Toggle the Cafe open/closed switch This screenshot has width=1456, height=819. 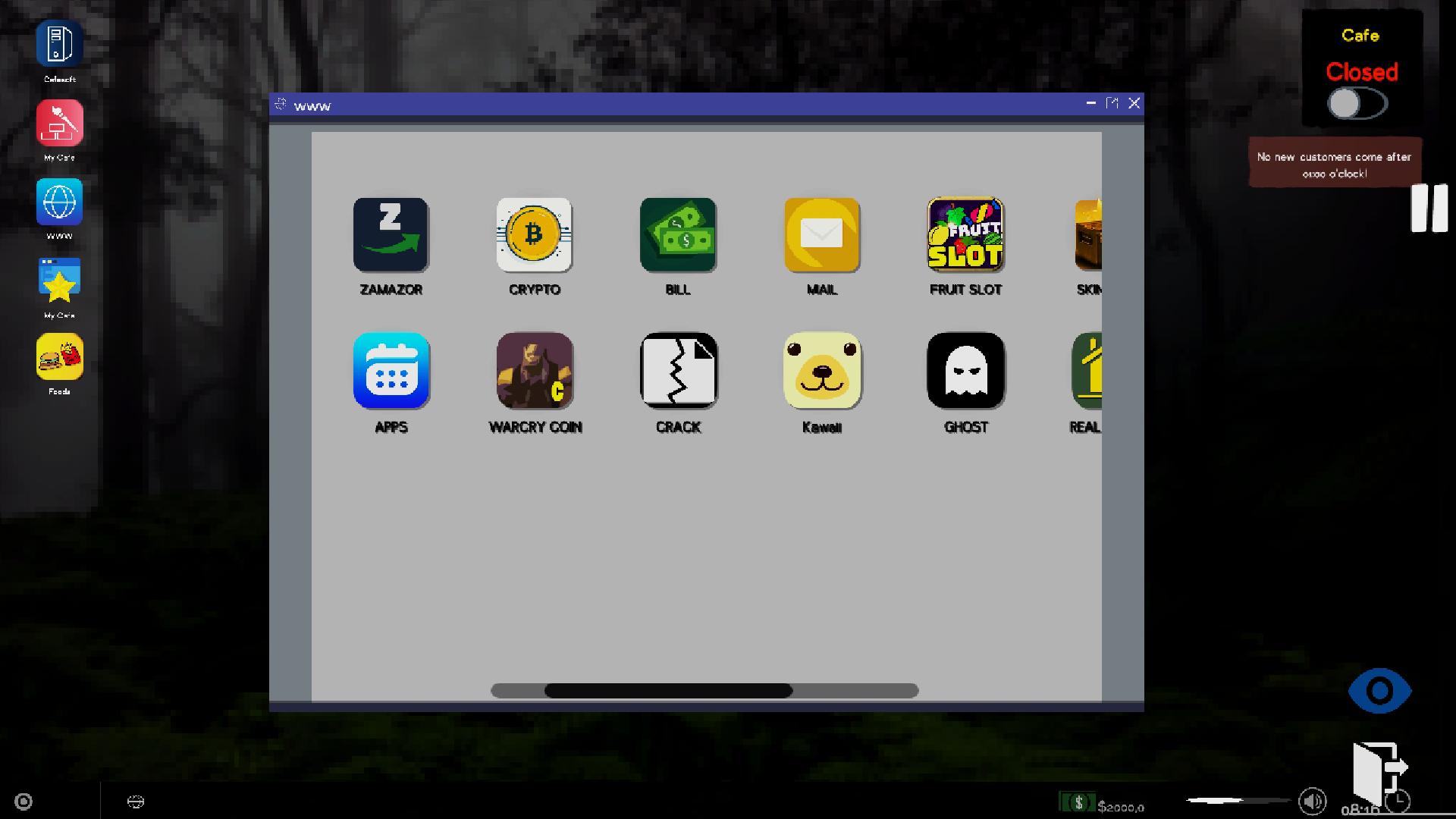point(1357,103)
